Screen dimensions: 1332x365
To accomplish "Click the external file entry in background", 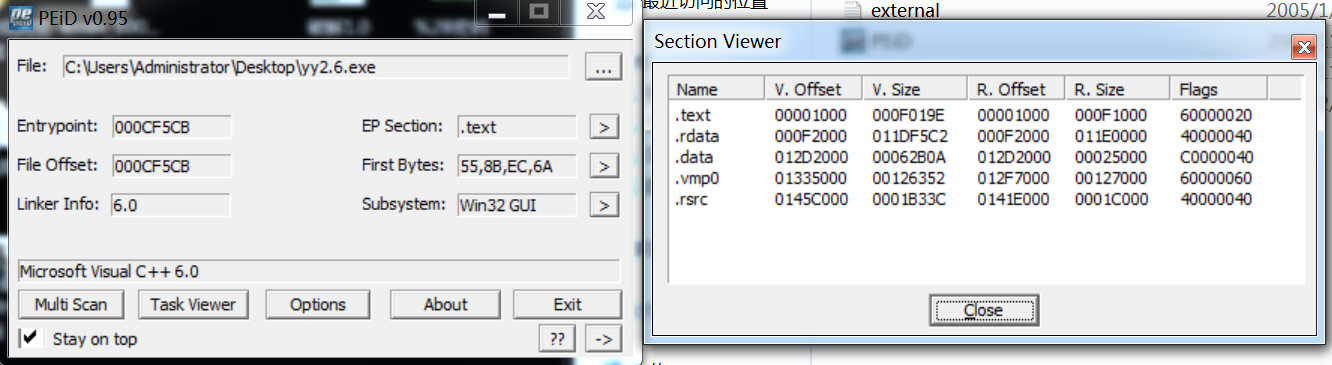I will [905, 11].
